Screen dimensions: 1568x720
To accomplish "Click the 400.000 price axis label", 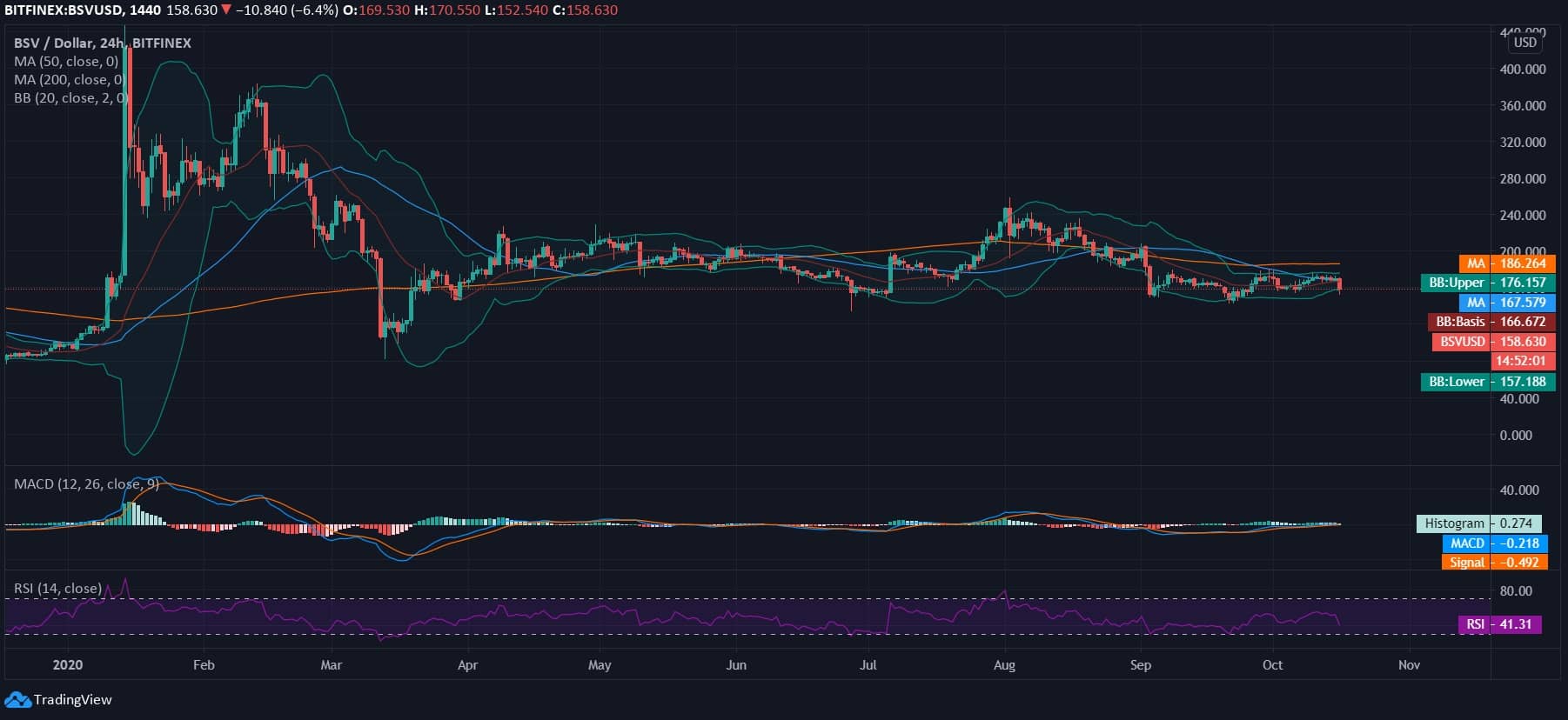I will (1523, 70).
